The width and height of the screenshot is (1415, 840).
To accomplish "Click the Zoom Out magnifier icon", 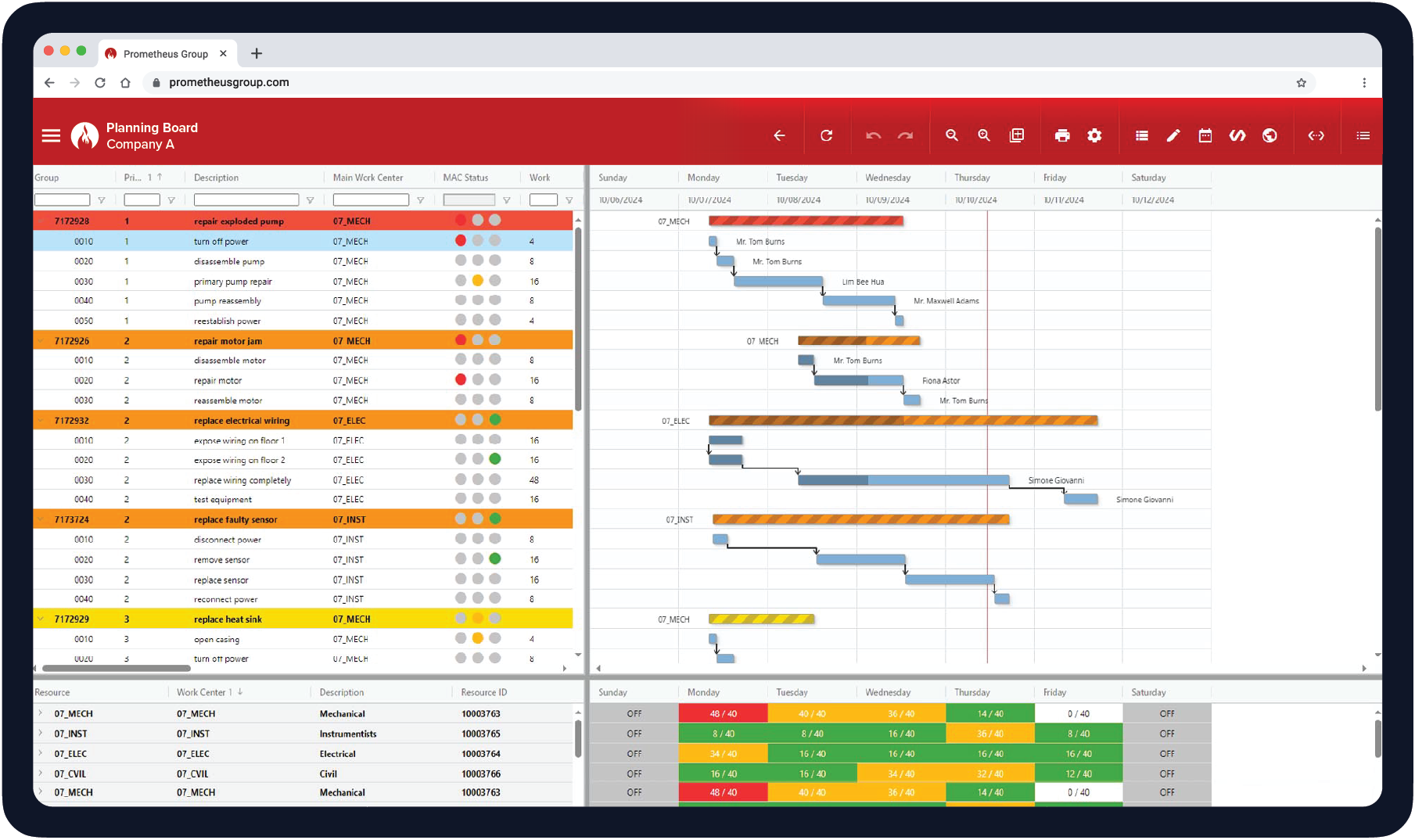I will click(952, 135).
